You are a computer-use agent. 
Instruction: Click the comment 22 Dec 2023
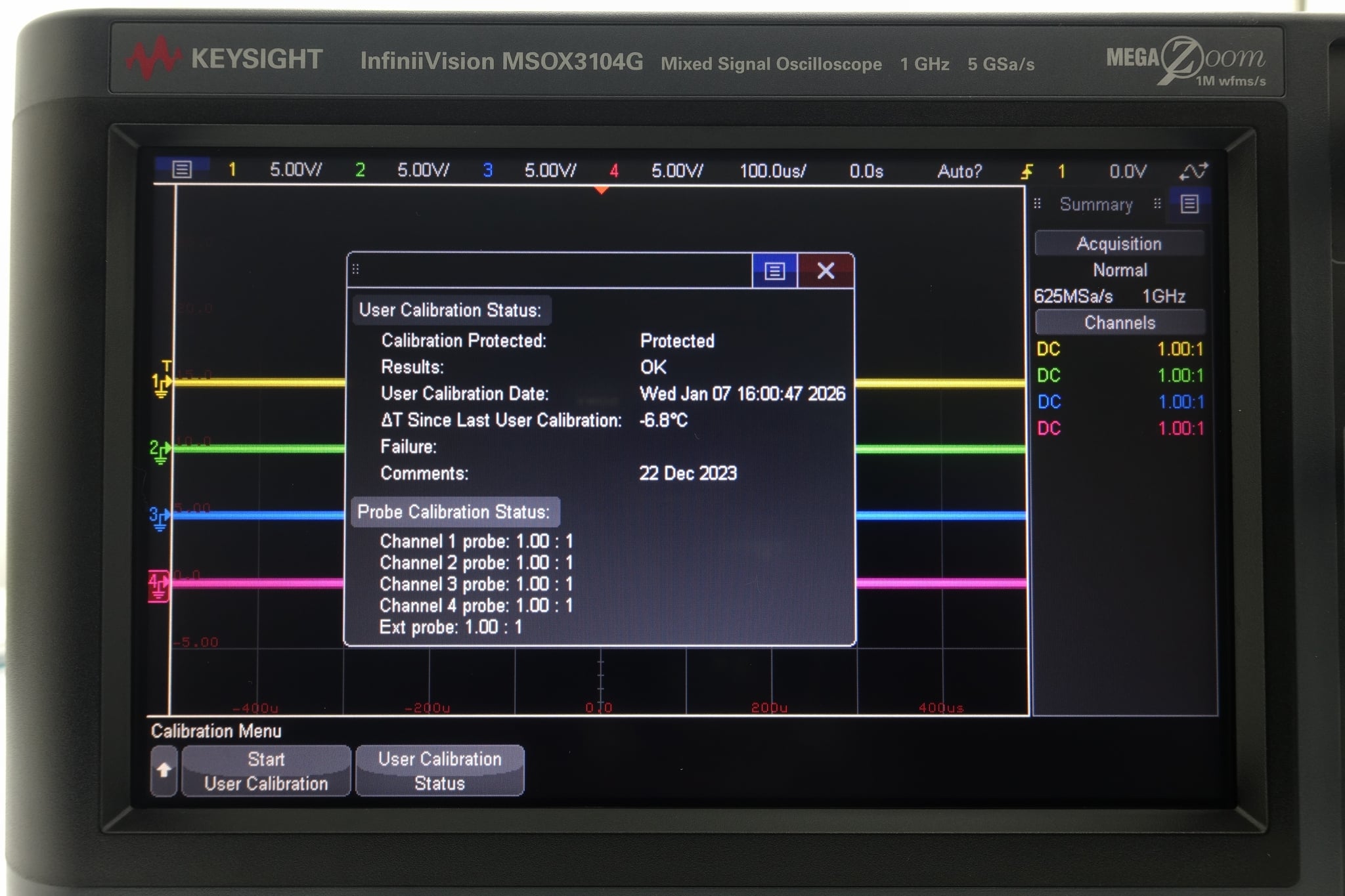[688, 473]
